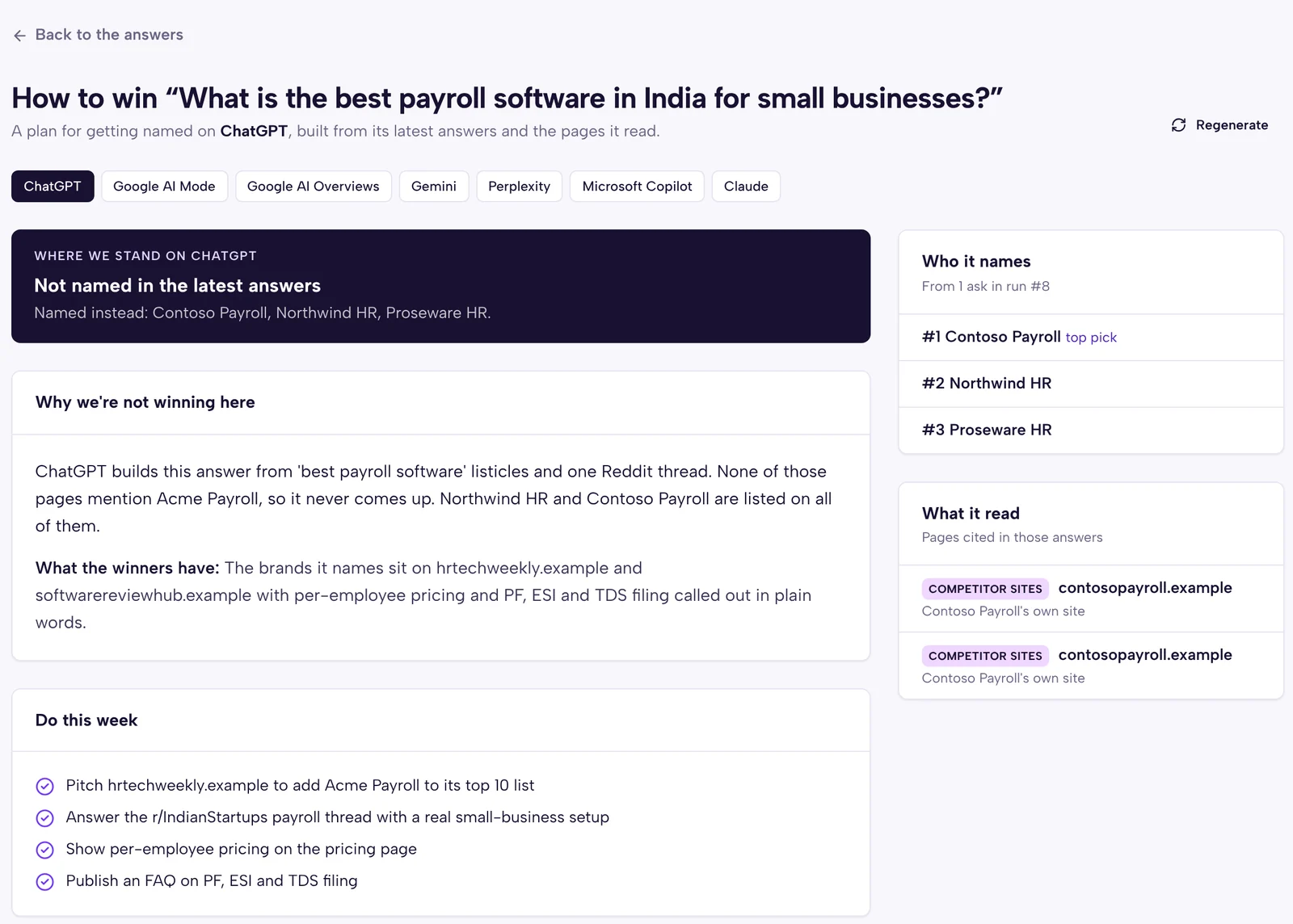Select the ChatGPT tab
The height and width of the screenshot is (924, 1293).
tap(53, 187)
